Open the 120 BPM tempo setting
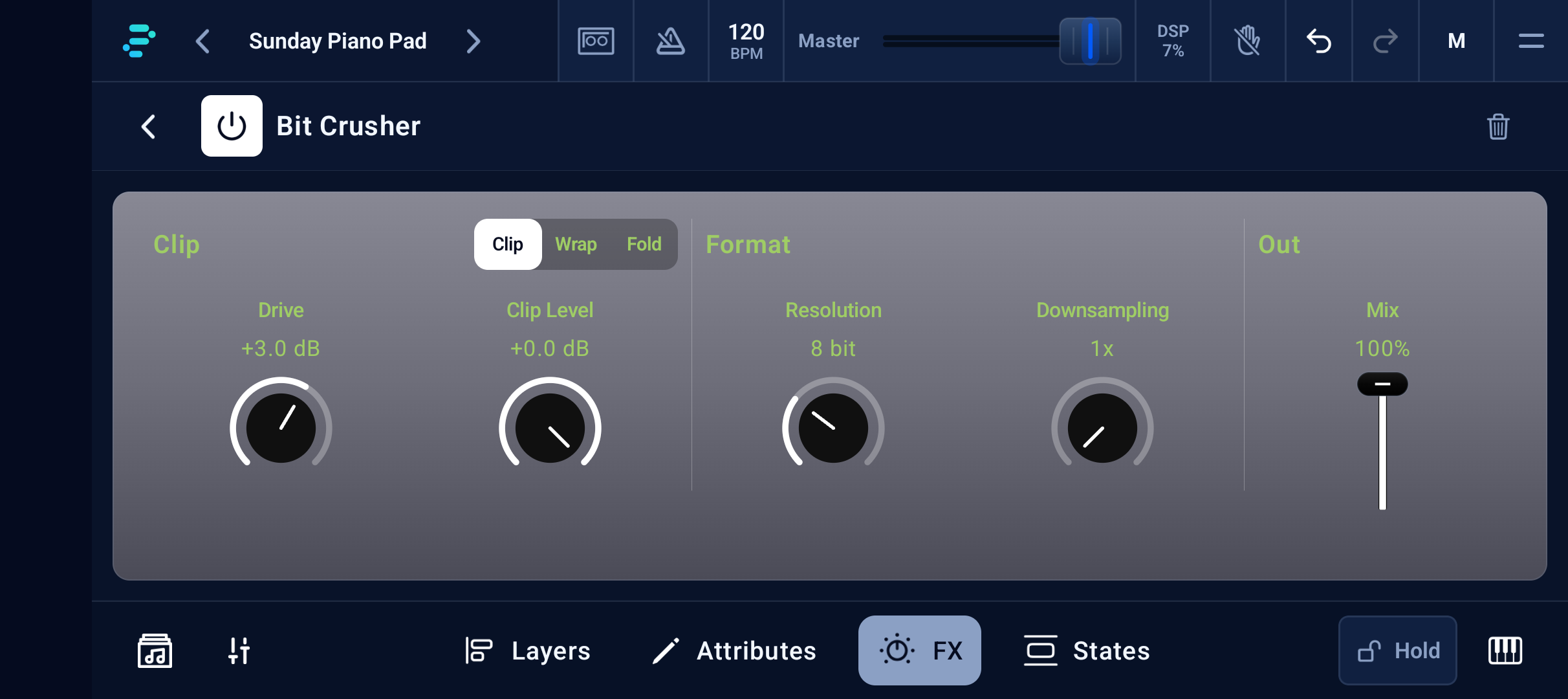This screenshot has width=1568, height=699. click(746, 41)
